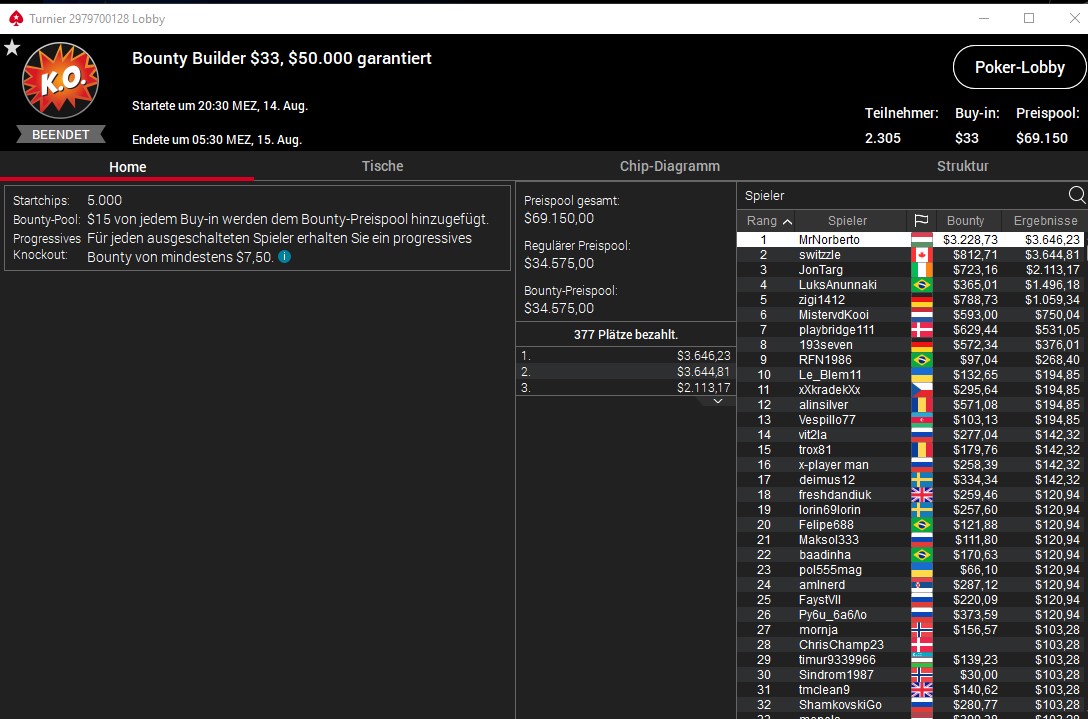Viewport: 1088px width, 719px height.
Task: Click the Spieler search field
Action: pos(902,196)
